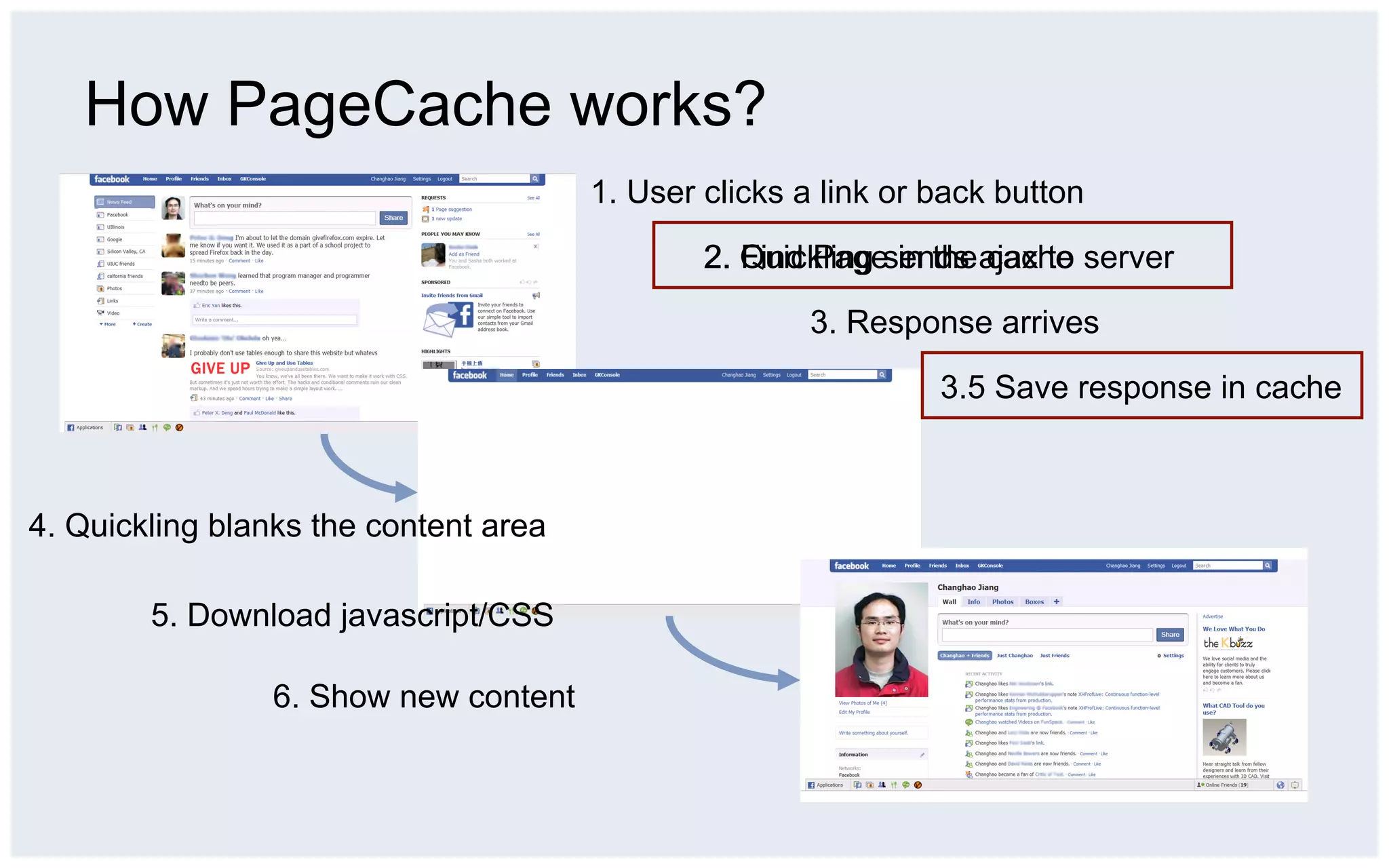Switch to Wall tab on profile
Image resolution: width=1389 pixels, height=868 pixels.
click(x=950, y=602)
